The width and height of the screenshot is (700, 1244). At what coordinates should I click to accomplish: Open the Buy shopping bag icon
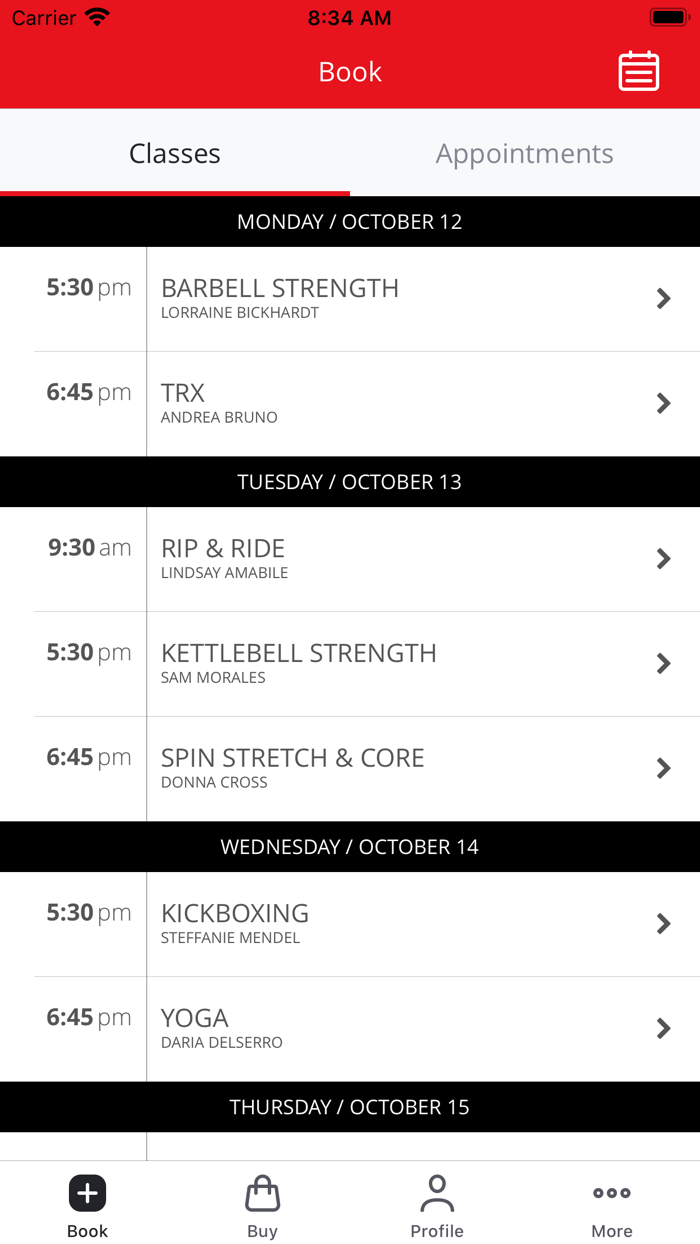tap(262, 1192)
